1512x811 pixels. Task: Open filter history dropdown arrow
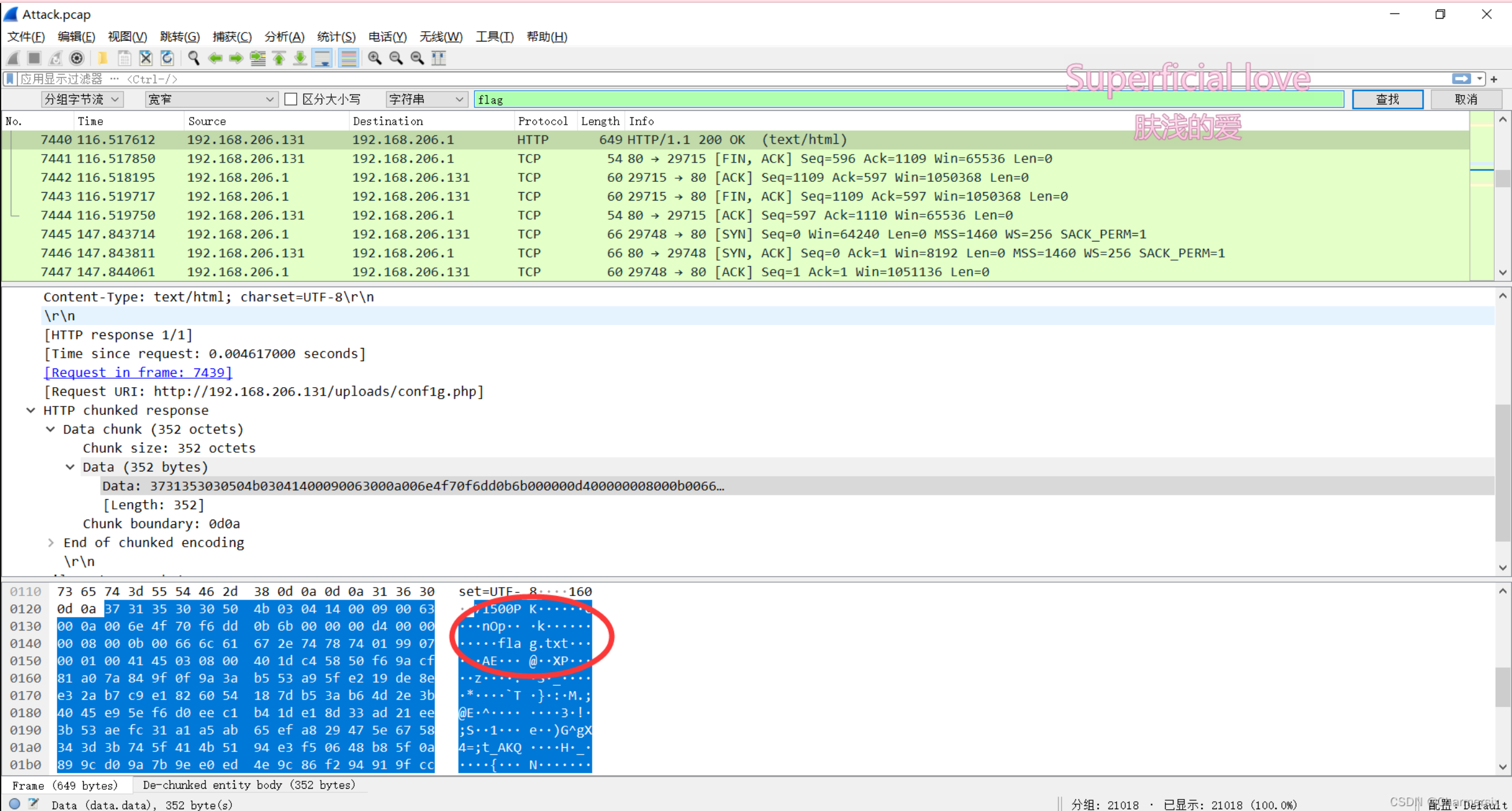(x=1479, y=79)
